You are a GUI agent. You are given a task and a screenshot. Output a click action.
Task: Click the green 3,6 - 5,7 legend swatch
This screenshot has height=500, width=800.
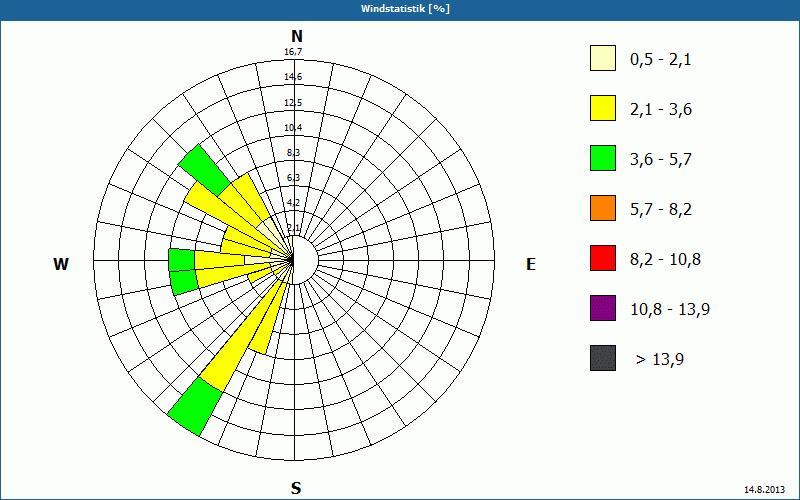[x=603, y=158]
